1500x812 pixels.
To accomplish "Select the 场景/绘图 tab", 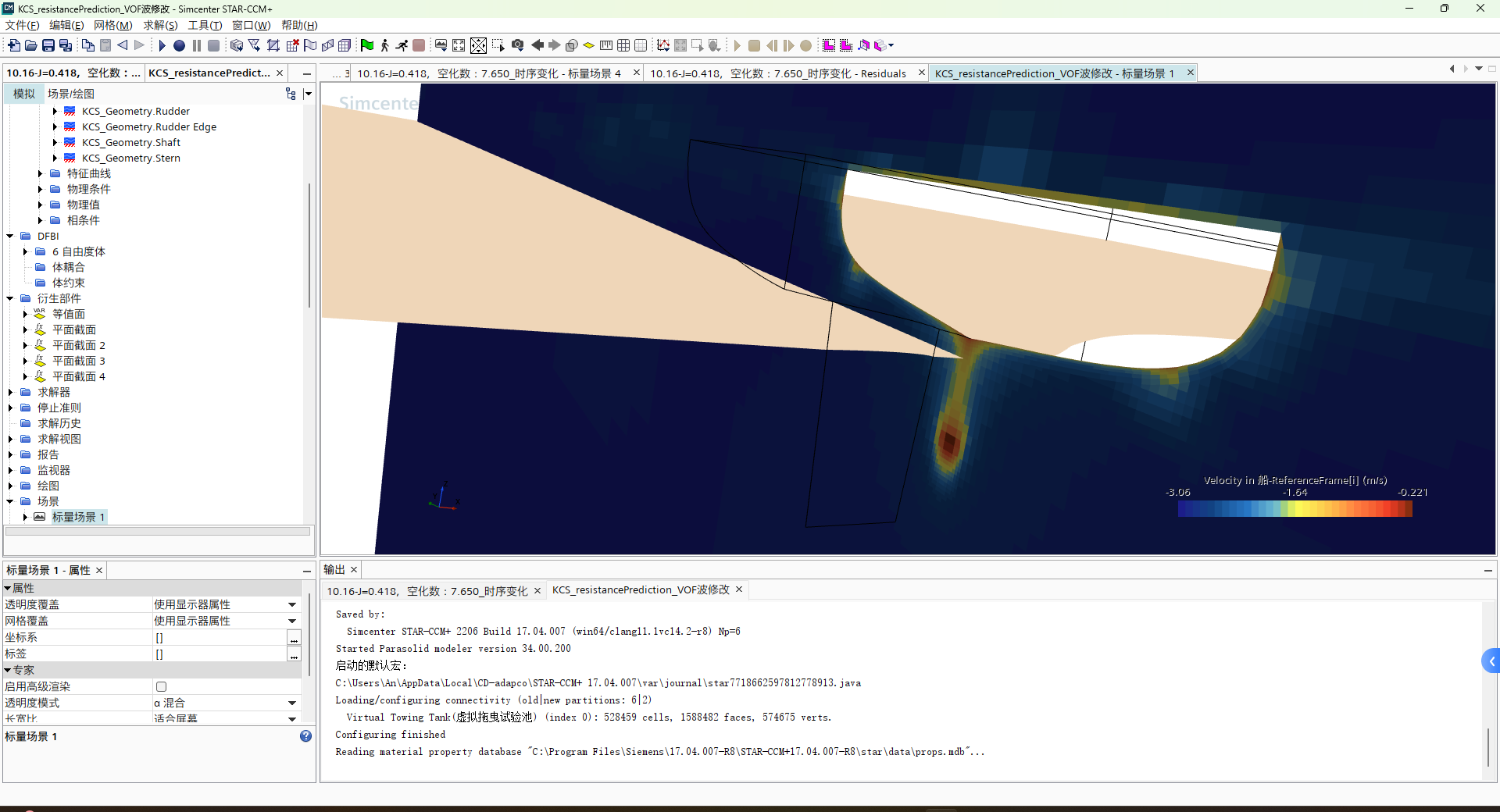I will (x=71, y=94).
